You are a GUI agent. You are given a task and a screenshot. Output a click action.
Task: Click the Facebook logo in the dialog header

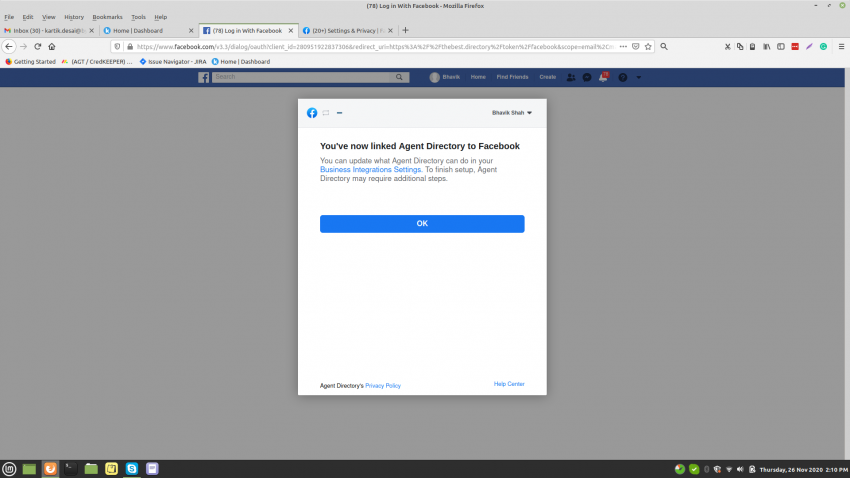tap(312, 113)
